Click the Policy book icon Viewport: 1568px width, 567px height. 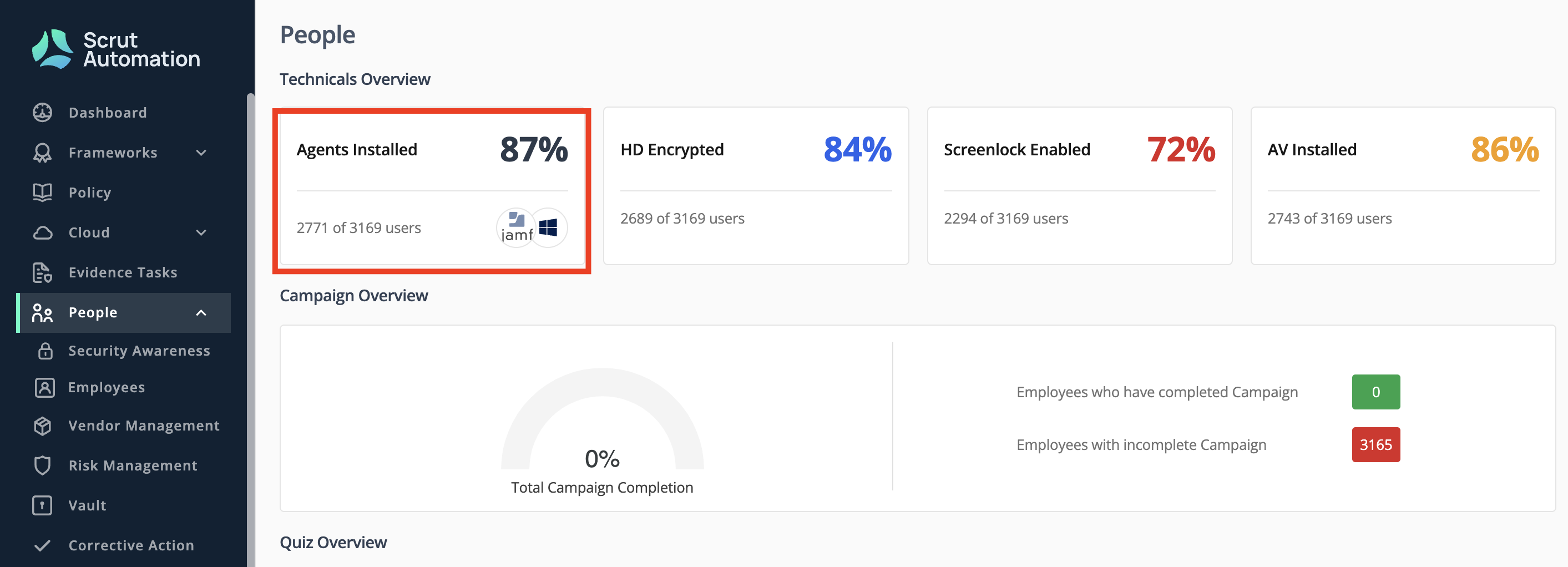click(x=42, y=193)
